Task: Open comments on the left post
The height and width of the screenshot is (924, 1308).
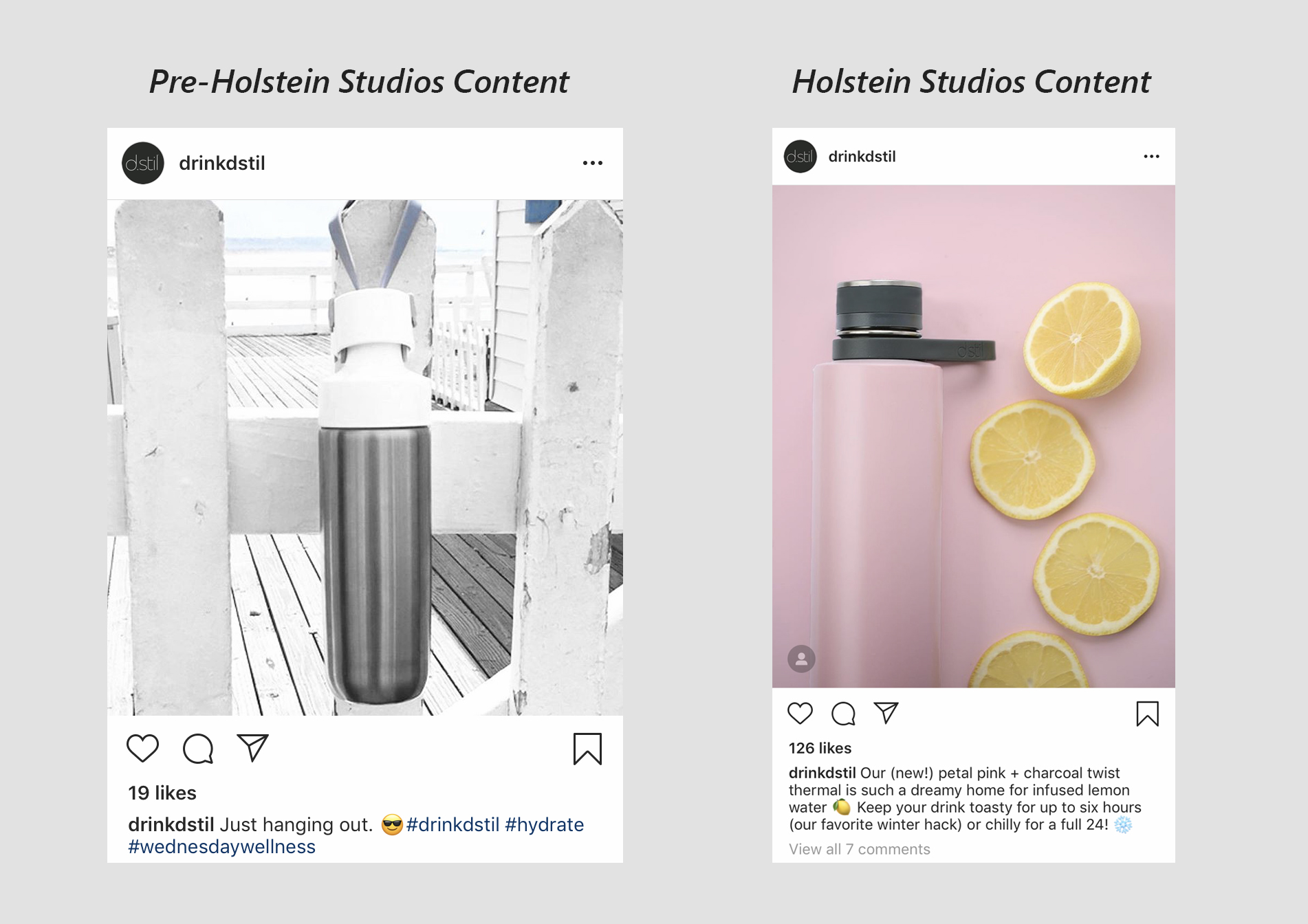Action: 198,749
